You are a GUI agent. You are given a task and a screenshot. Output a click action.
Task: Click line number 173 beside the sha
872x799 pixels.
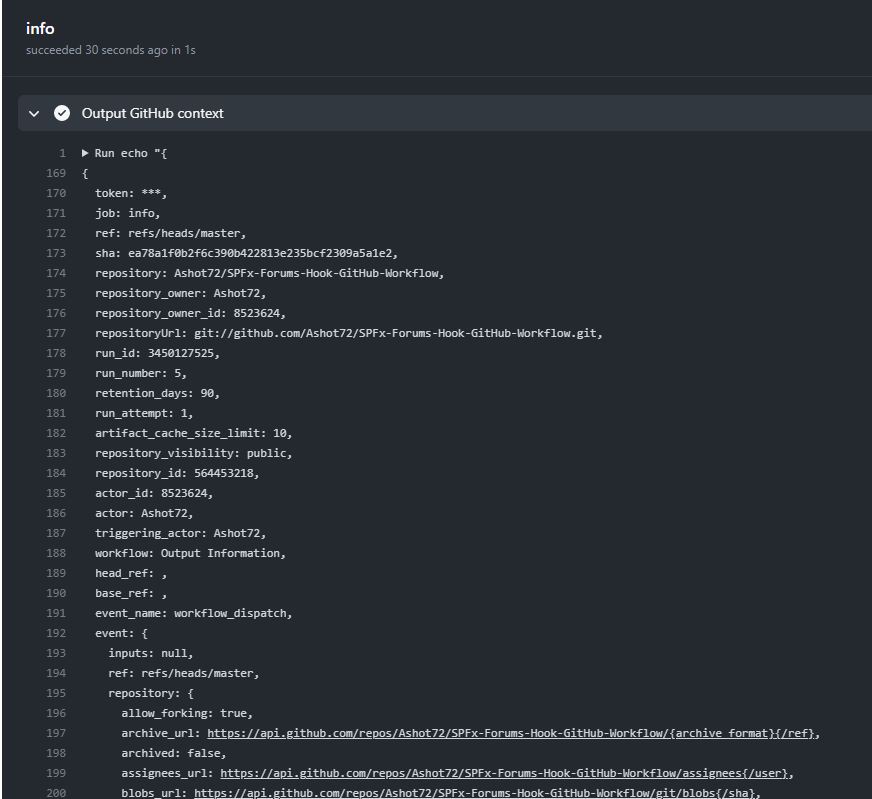[56, 253]
